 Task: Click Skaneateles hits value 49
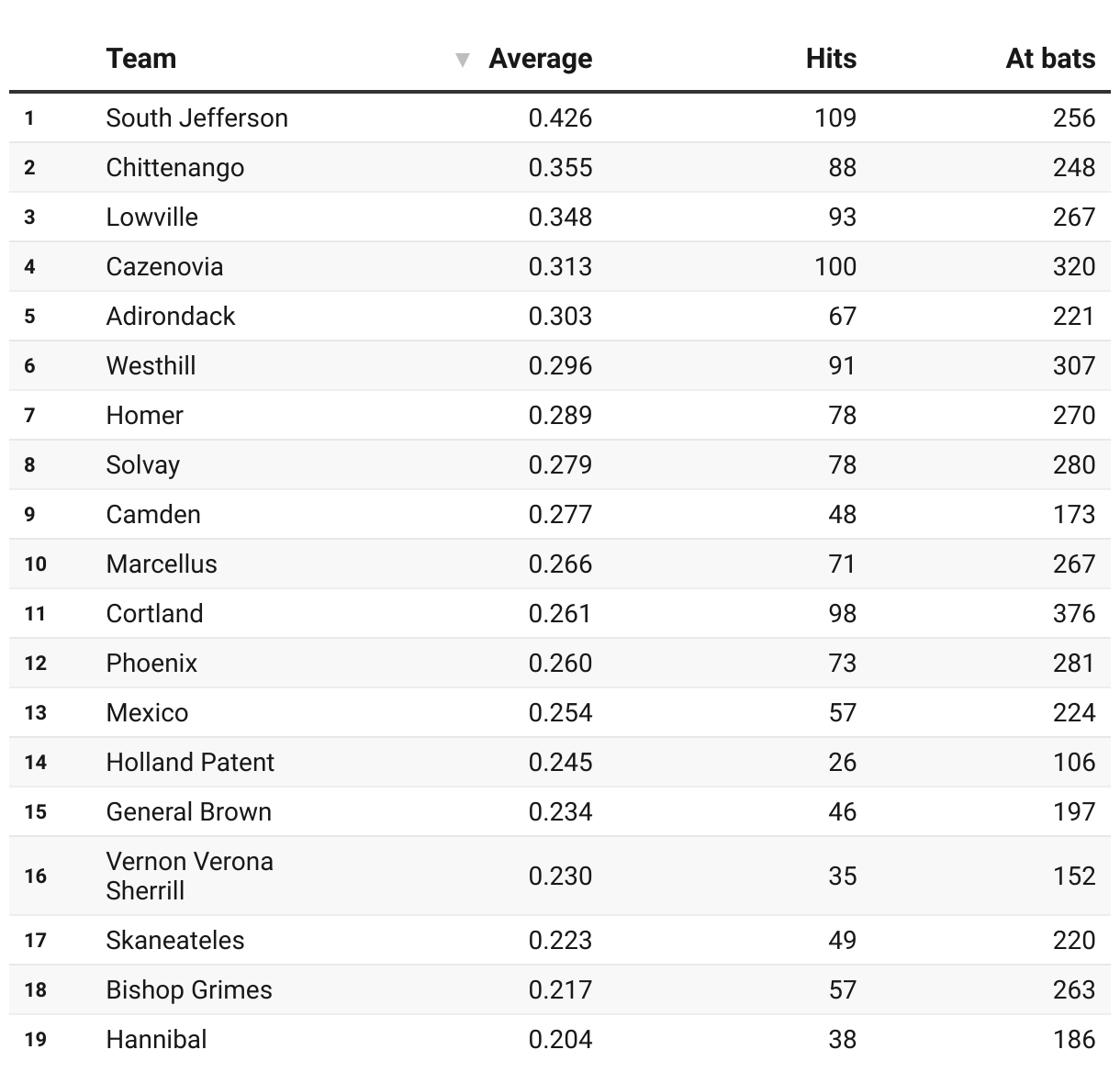point(842,941)
